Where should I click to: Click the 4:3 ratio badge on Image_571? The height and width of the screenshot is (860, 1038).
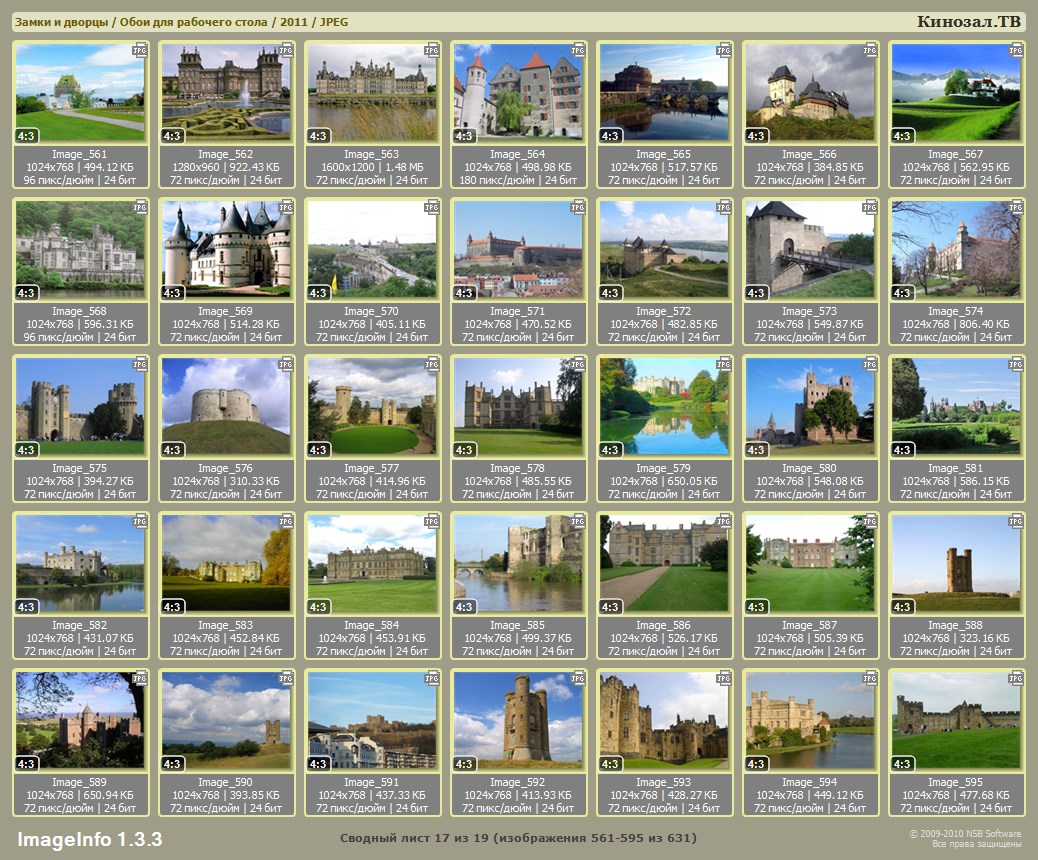pos(464,293)
